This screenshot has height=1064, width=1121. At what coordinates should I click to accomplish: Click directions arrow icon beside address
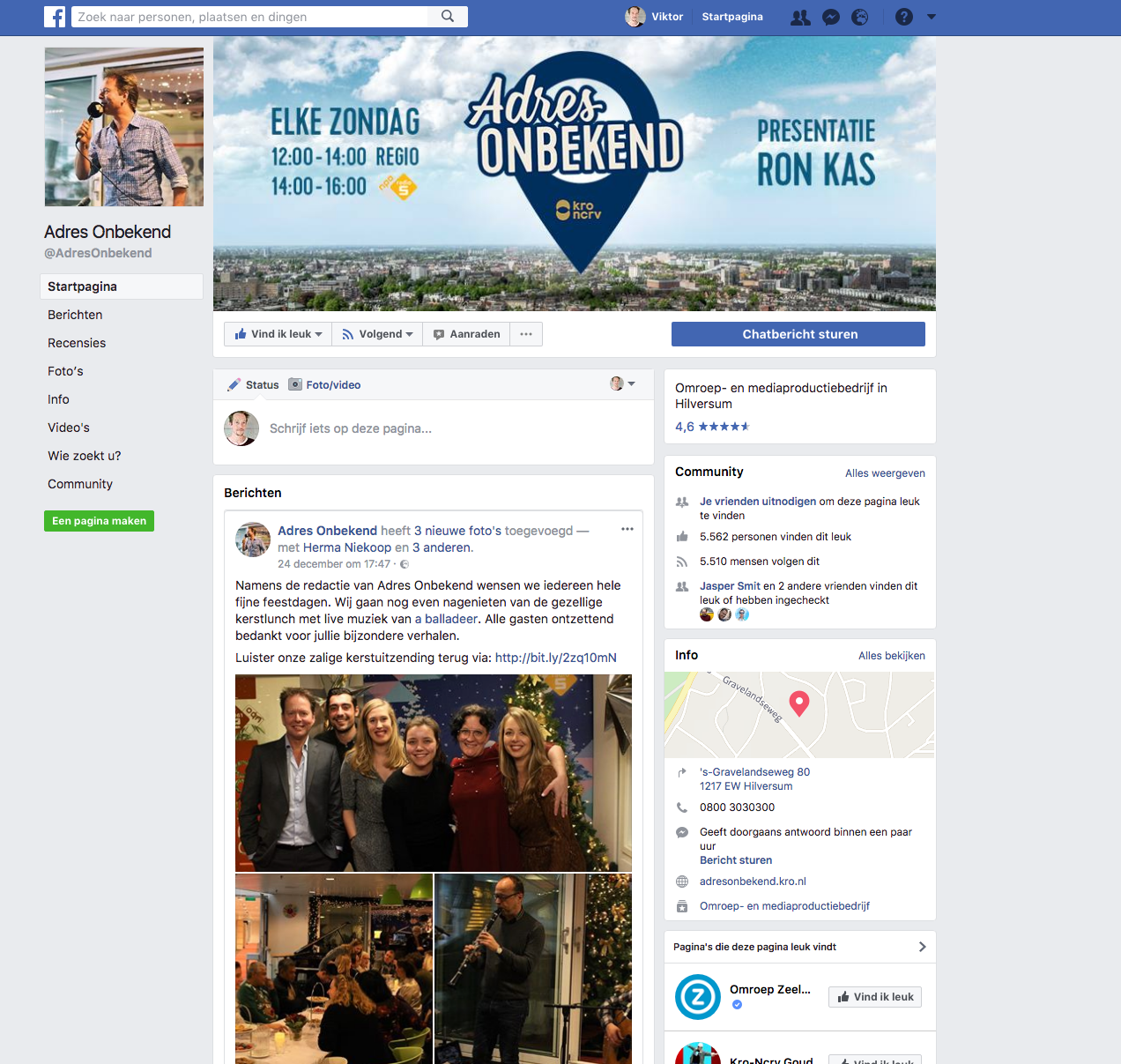tap(681, 772)
